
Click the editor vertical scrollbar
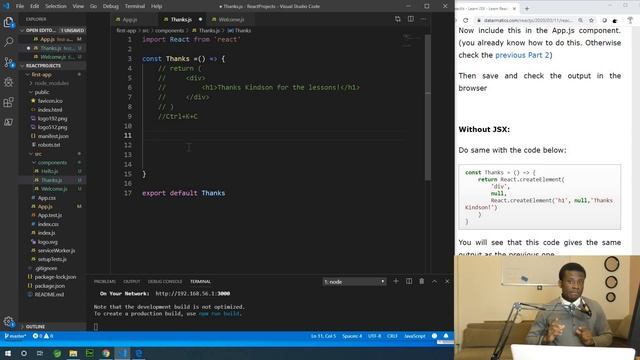(428, 108)
